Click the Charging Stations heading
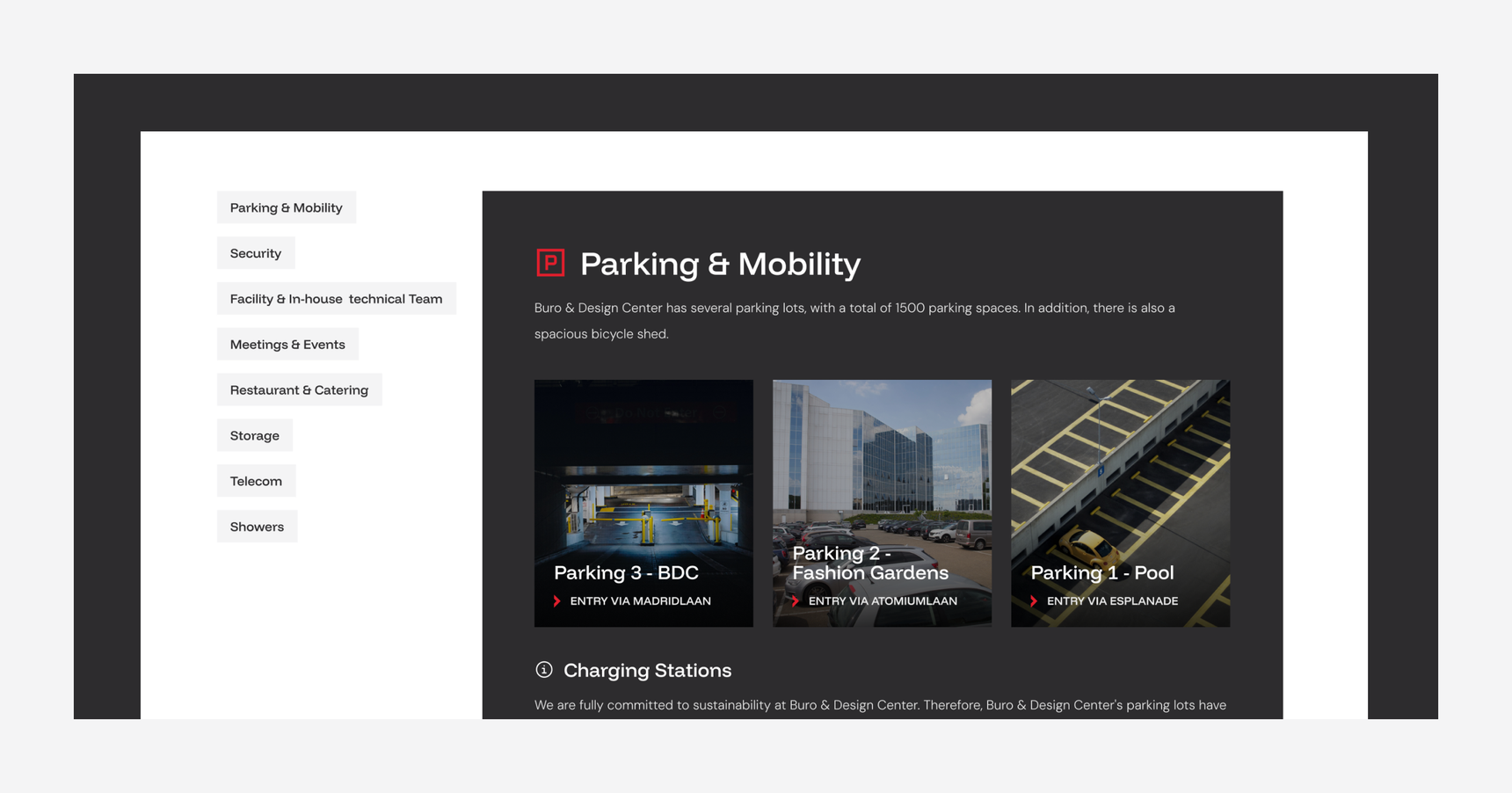The width and height of the screenshot is (1512, 793). click(x=647, y=670)
